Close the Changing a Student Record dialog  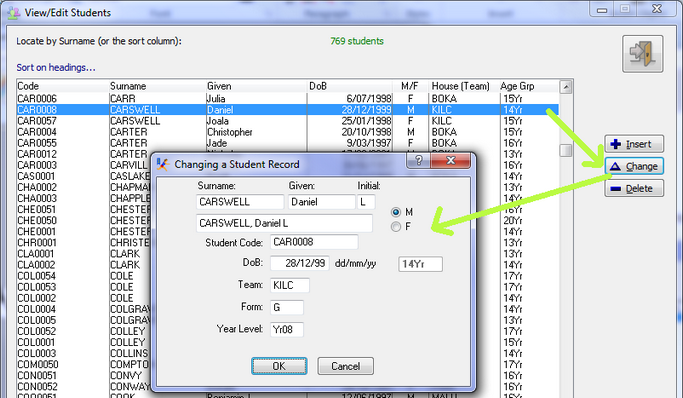[450, 160]
